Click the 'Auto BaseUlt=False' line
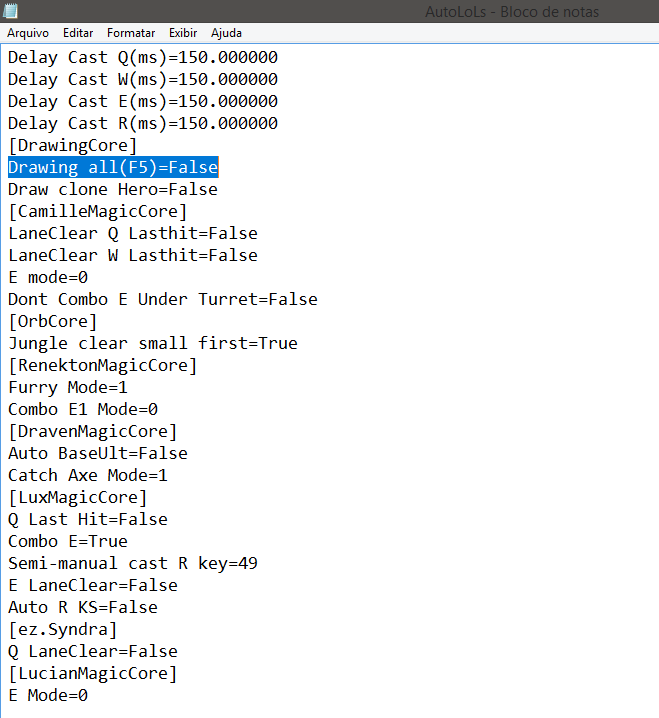This screenshot has height=718, width=659. tap(98, 453)
